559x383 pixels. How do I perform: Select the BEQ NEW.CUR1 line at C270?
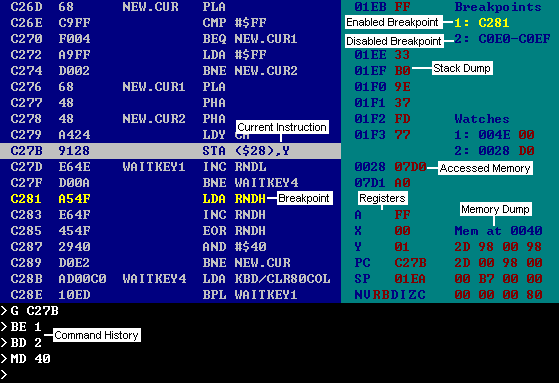[250, 39]
